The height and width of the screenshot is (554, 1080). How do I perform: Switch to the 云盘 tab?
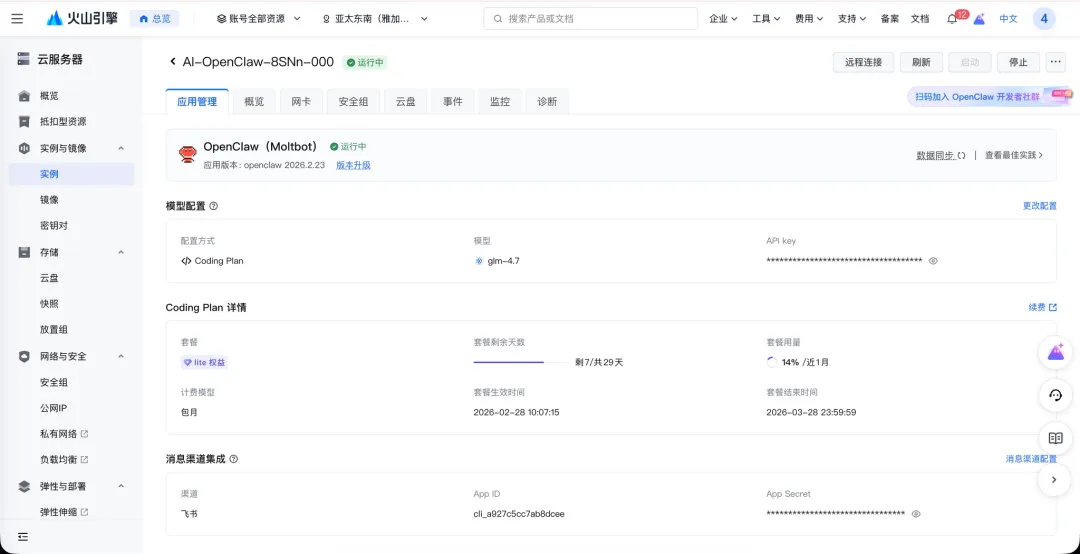pyautogui.click(x=406, y=101)
